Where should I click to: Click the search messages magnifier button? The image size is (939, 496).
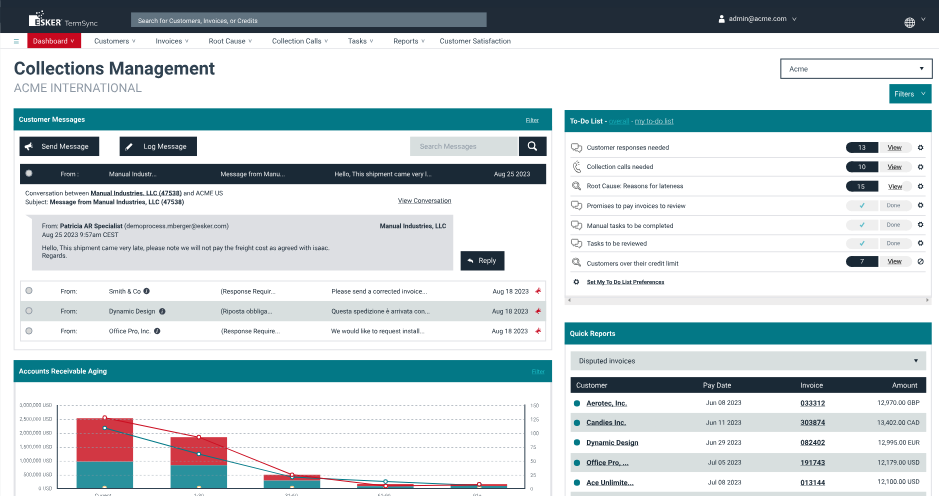click(x=532, y=146)
